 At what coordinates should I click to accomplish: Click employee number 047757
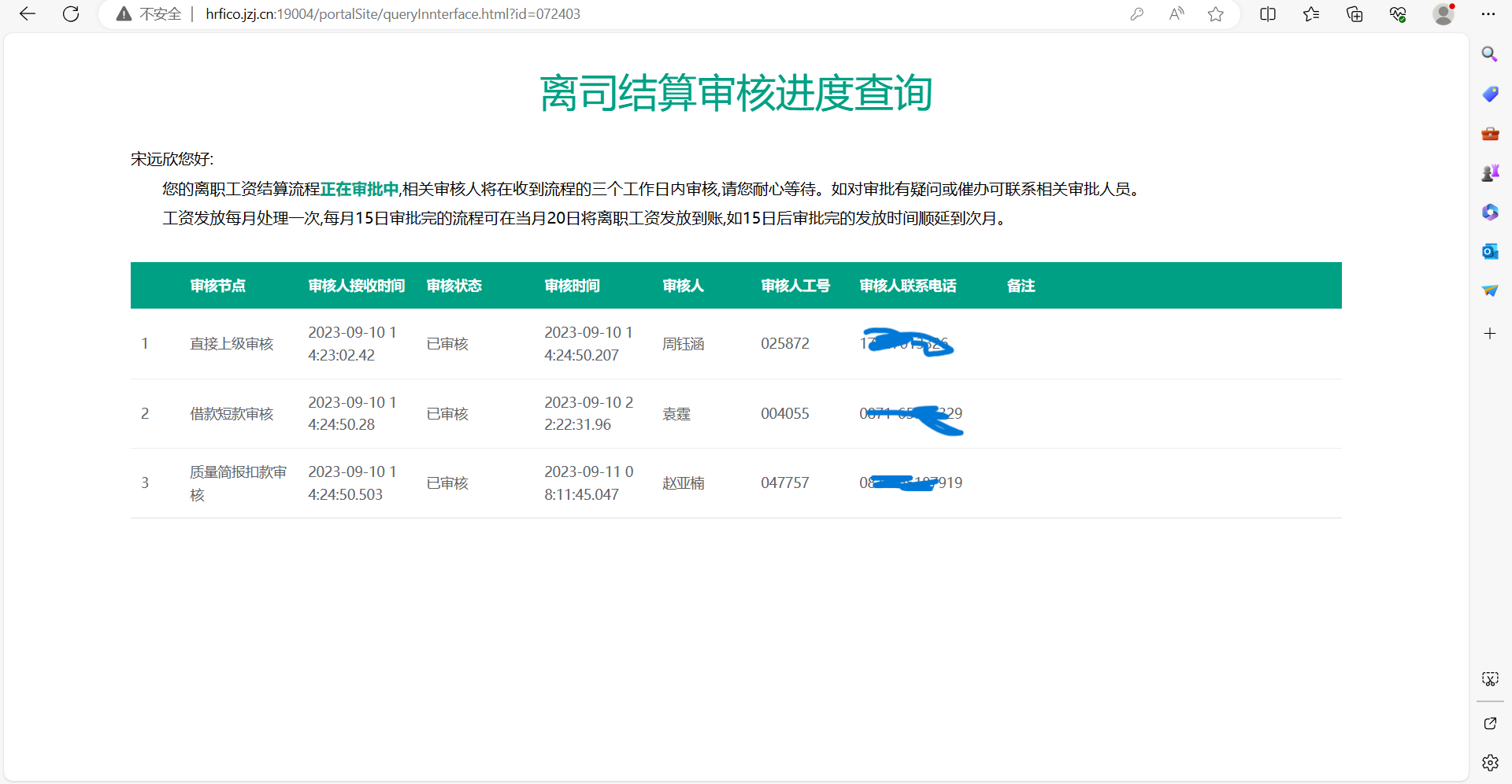tap(785, 483)
